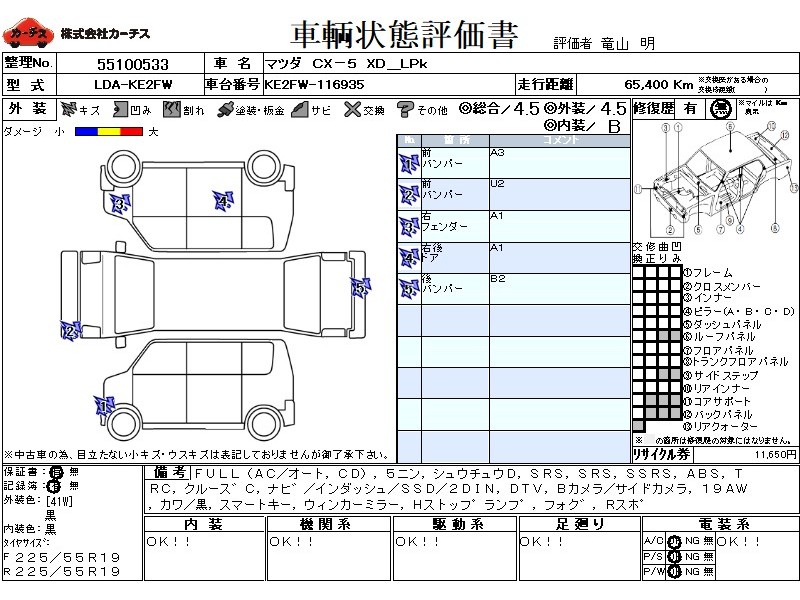
Task: Click the paint/bodywork (塗装・板金) legend icon
Action: pyautogui.click(x=226, y=109)
